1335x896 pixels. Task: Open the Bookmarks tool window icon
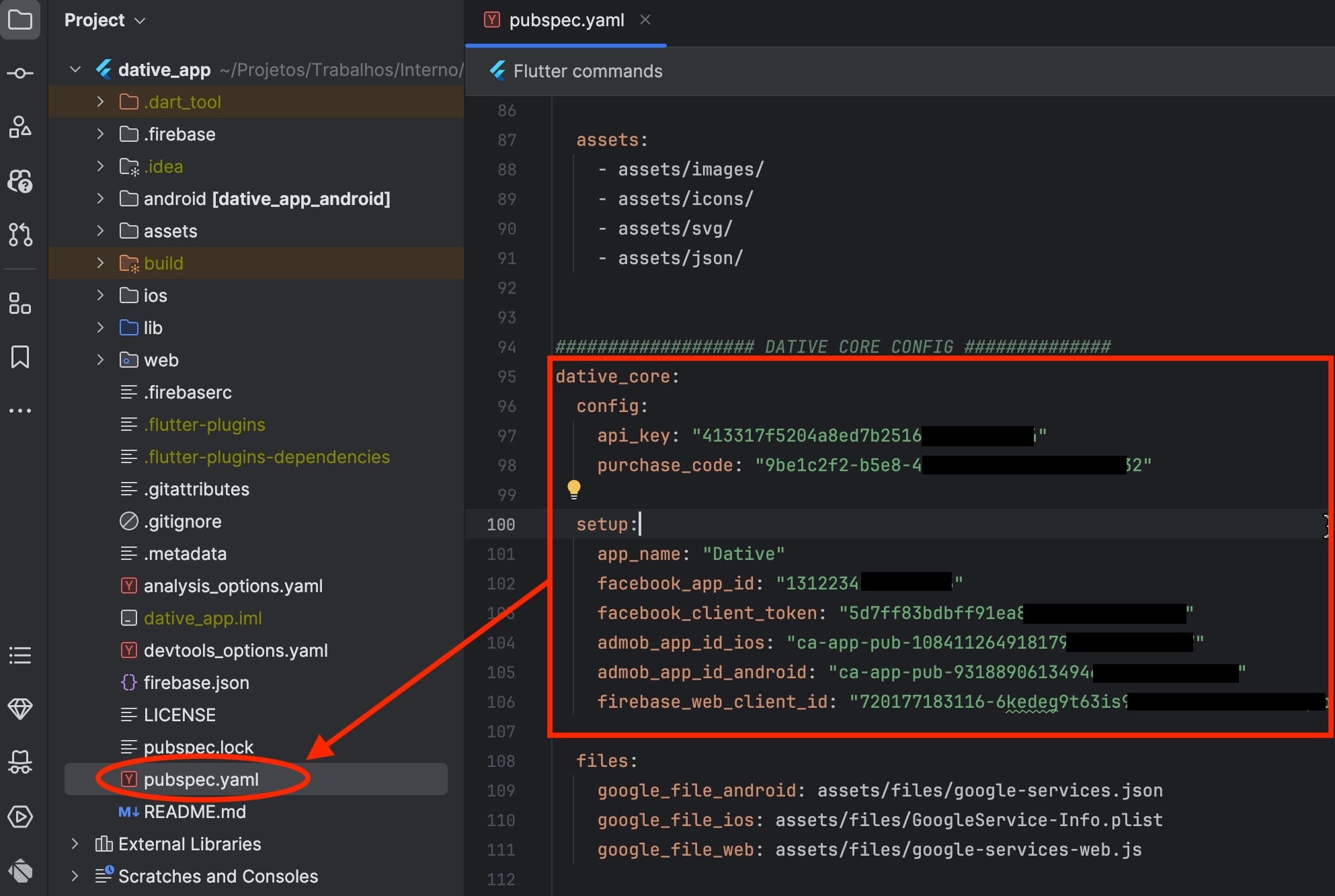click(x=20, y=357)
